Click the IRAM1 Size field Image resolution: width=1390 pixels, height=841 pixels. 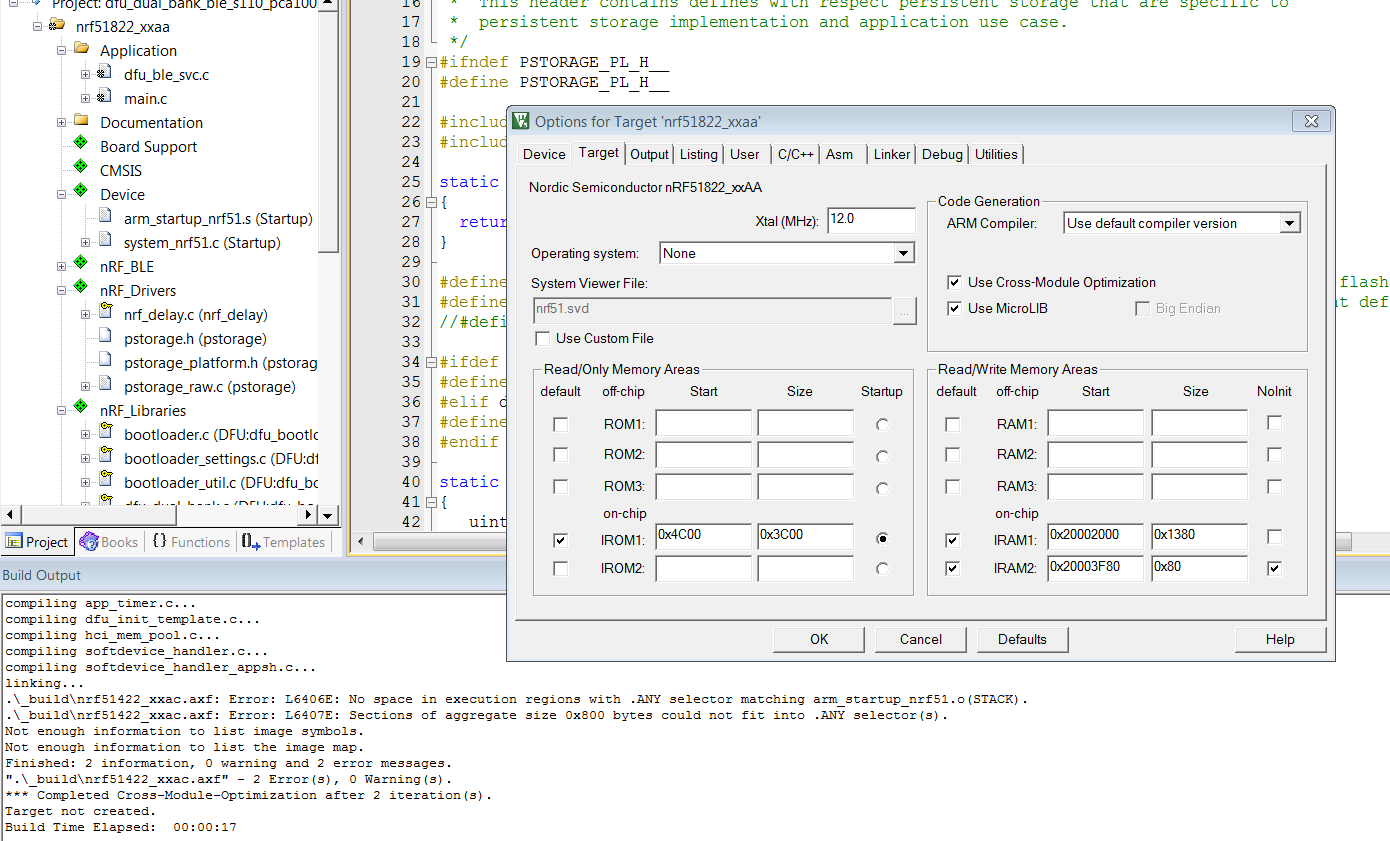(1199, 537)
